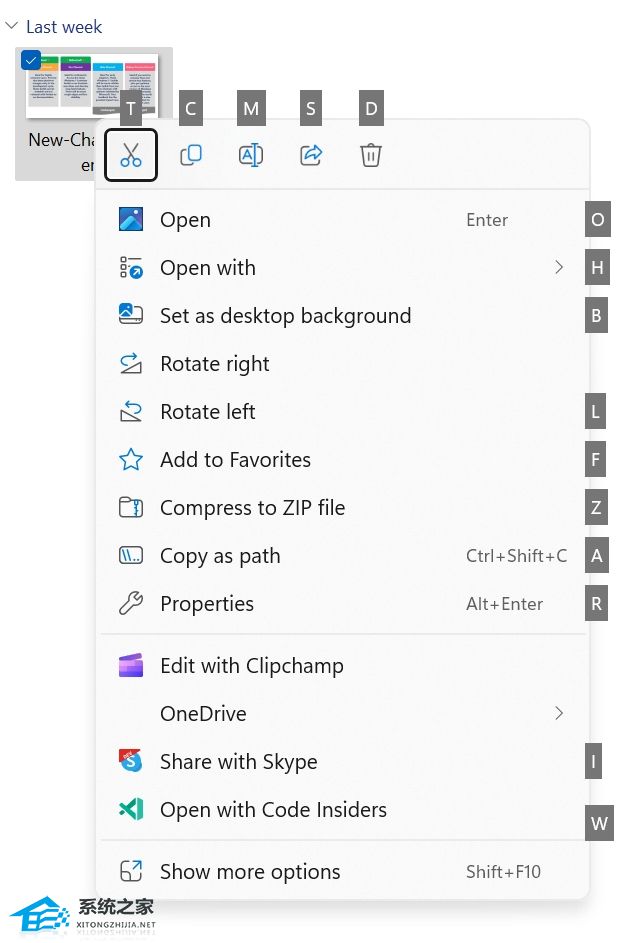Open Show more options
The image size is (643, 943).
pyautogui.click(x=250, y=872)
